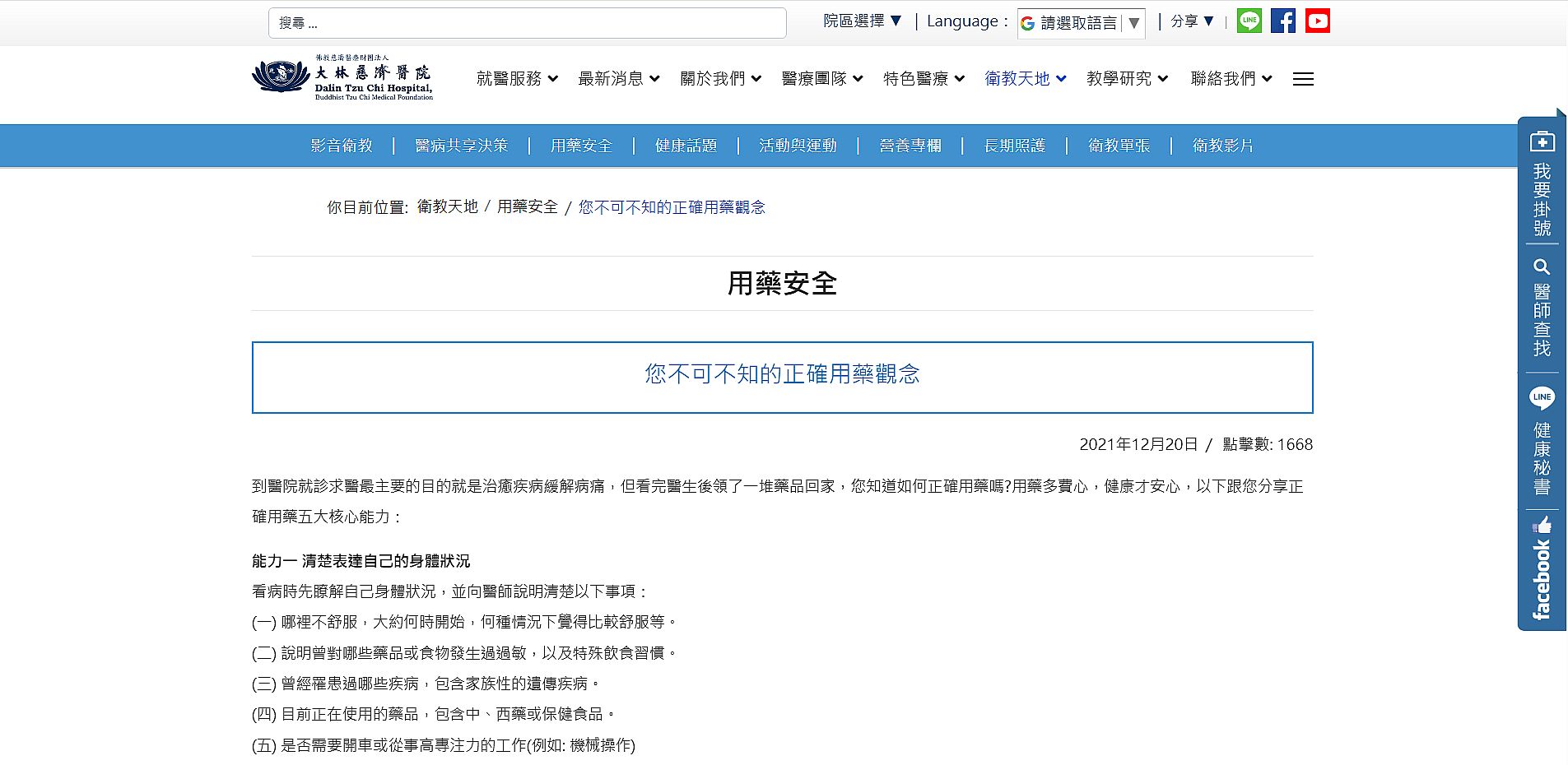Viewport: 1568px width, 765px height.
Task: Open the YouTube icon in top bar
Action: 1317,21
